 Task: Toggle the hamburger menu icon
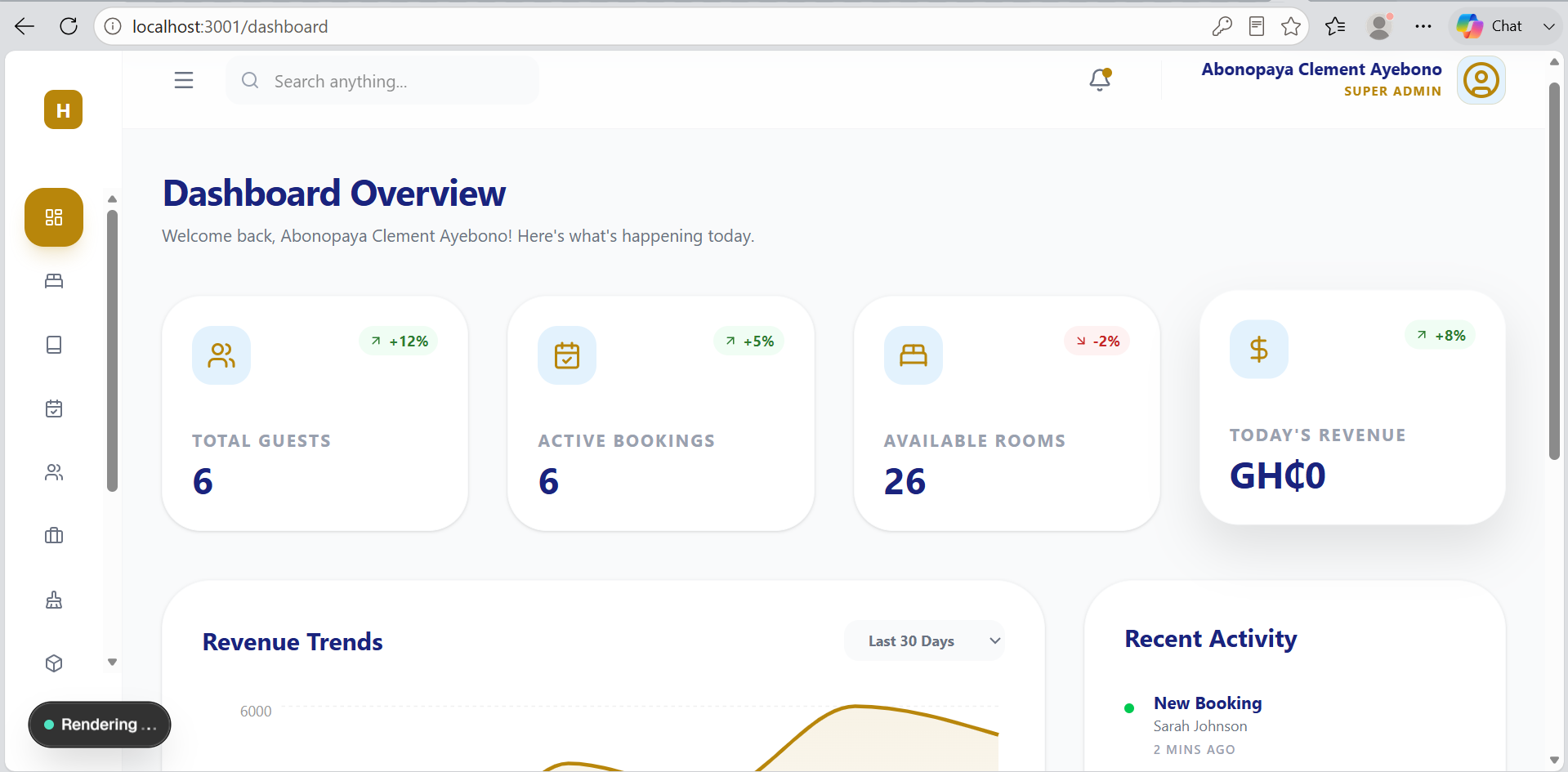(184, 80)
